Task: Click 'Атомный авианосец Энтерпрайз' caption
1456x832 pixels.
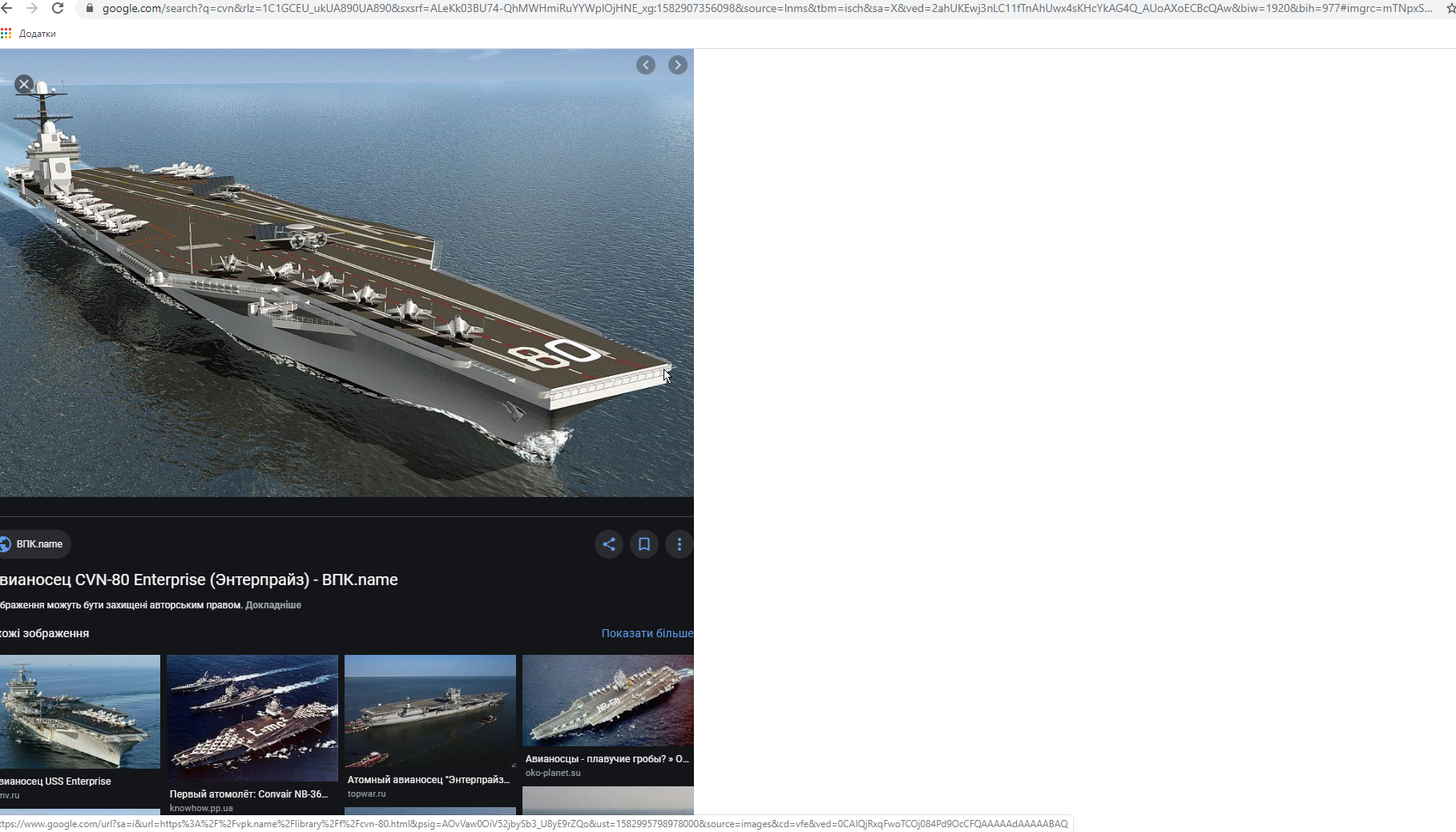Action: (429, 780)
